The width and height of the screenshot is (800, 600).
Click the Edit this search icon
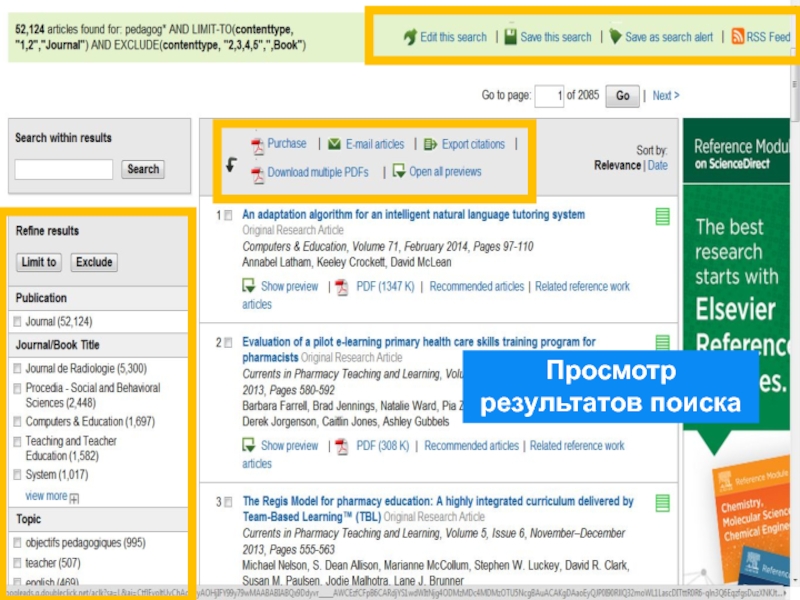[x=409, y=37]
